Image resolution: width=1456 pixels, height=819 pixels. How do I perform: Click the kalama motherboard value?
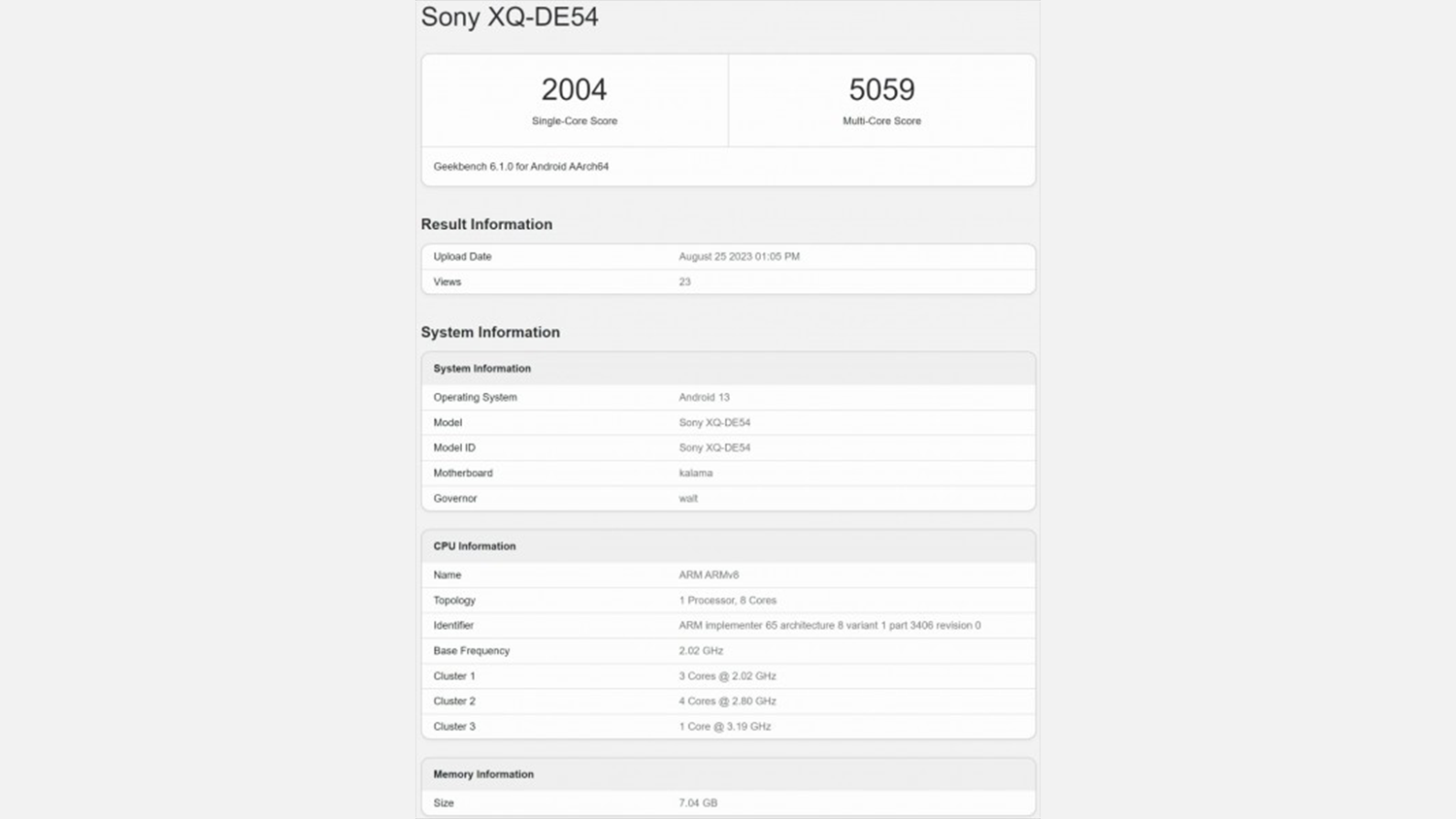click(x=695, y=474)
